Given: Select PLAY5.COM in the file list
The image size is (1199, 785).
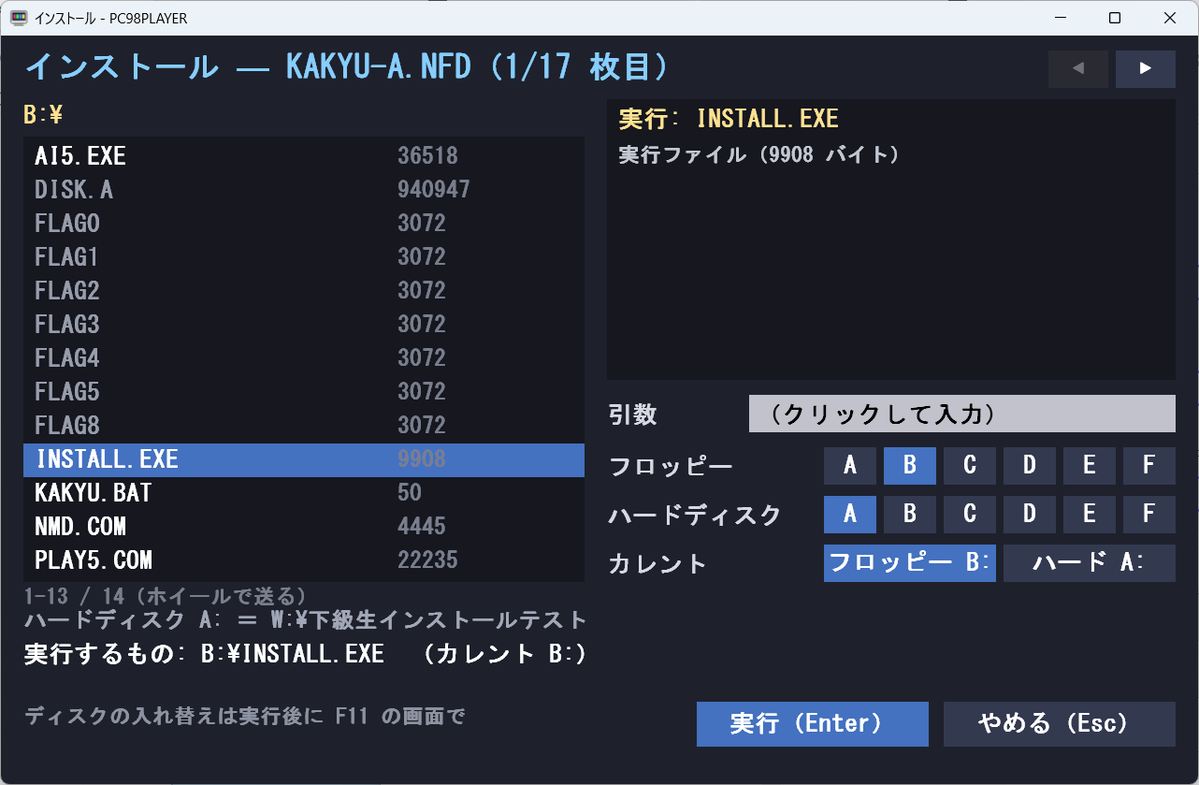Looking at the screenshot, I should click(x=304, y=560).
